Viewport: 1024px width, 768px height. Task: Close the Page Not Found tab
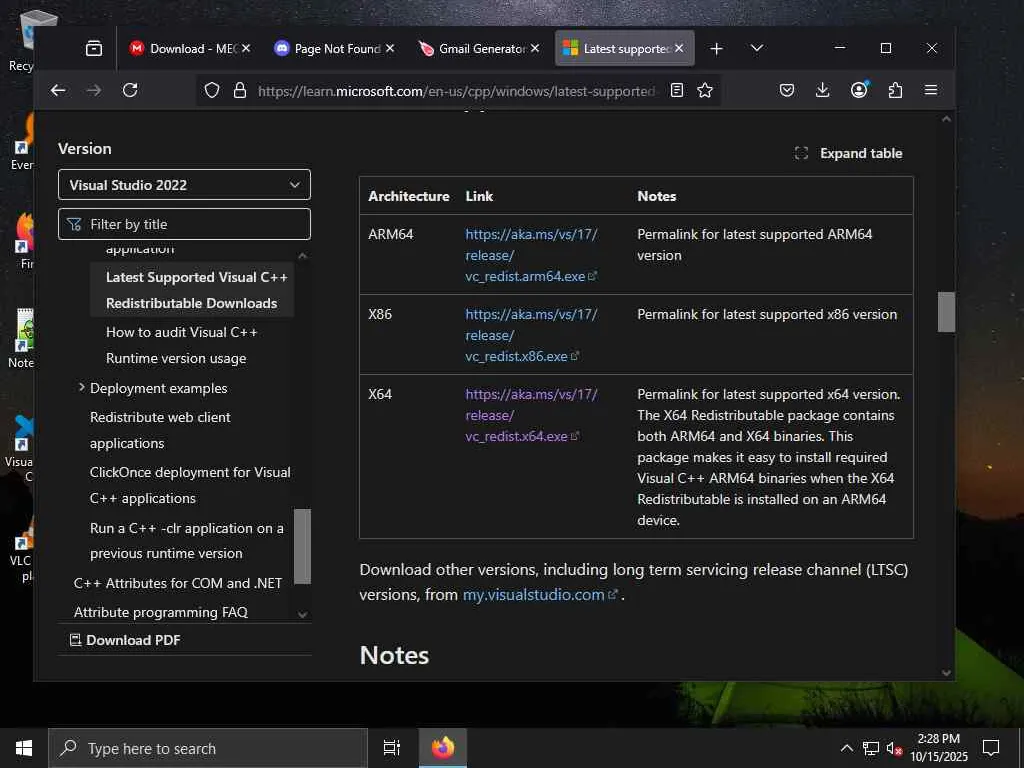390,48
